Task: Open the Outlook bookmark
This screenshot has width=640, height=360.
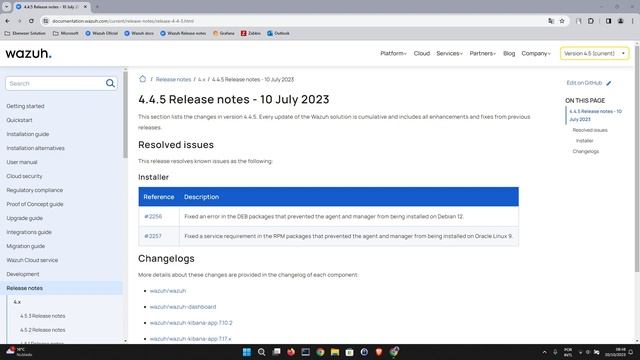Action: point(278,33)
